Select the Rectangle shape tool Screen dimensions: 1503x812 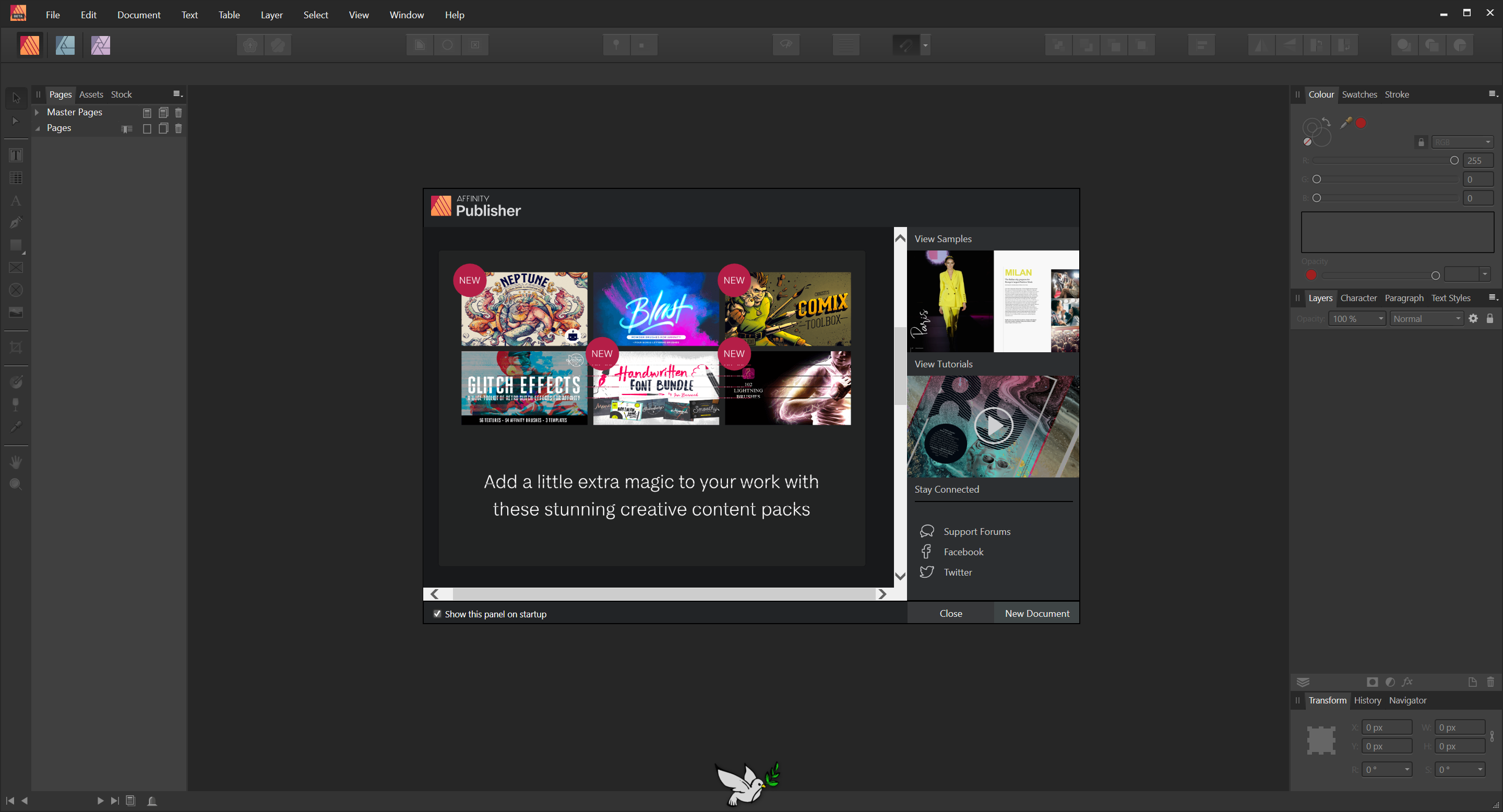[16, 245]
